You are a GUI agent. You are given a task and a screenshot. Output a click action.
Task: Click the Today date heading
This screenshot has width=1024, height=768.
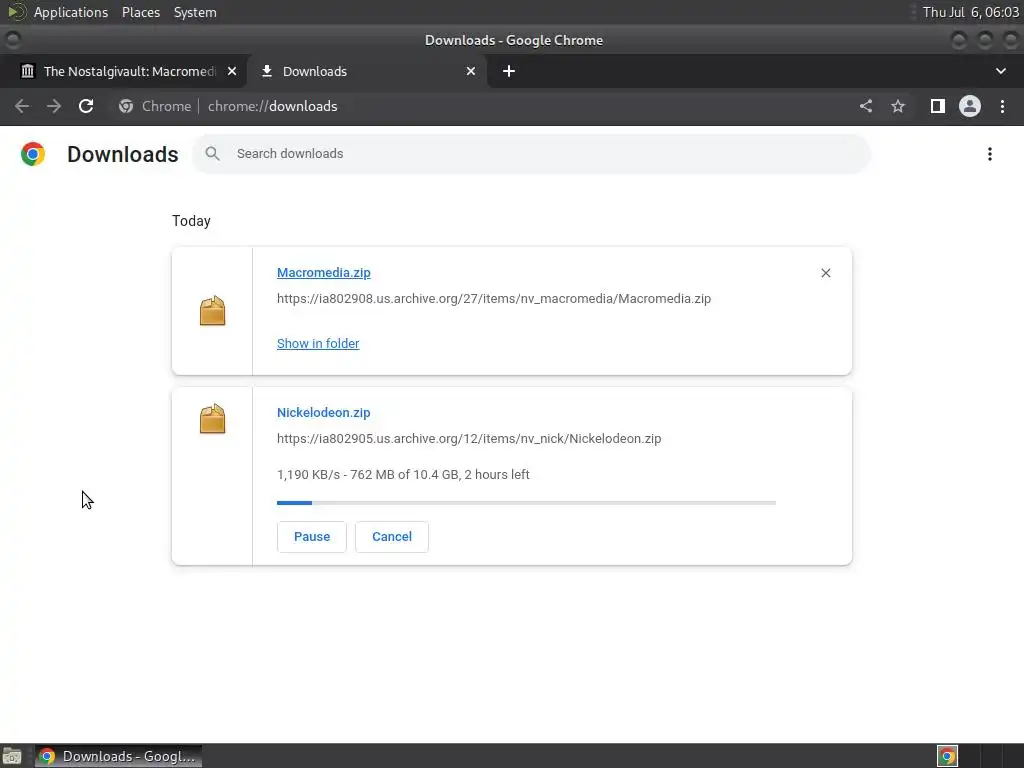tap(191, 221)
